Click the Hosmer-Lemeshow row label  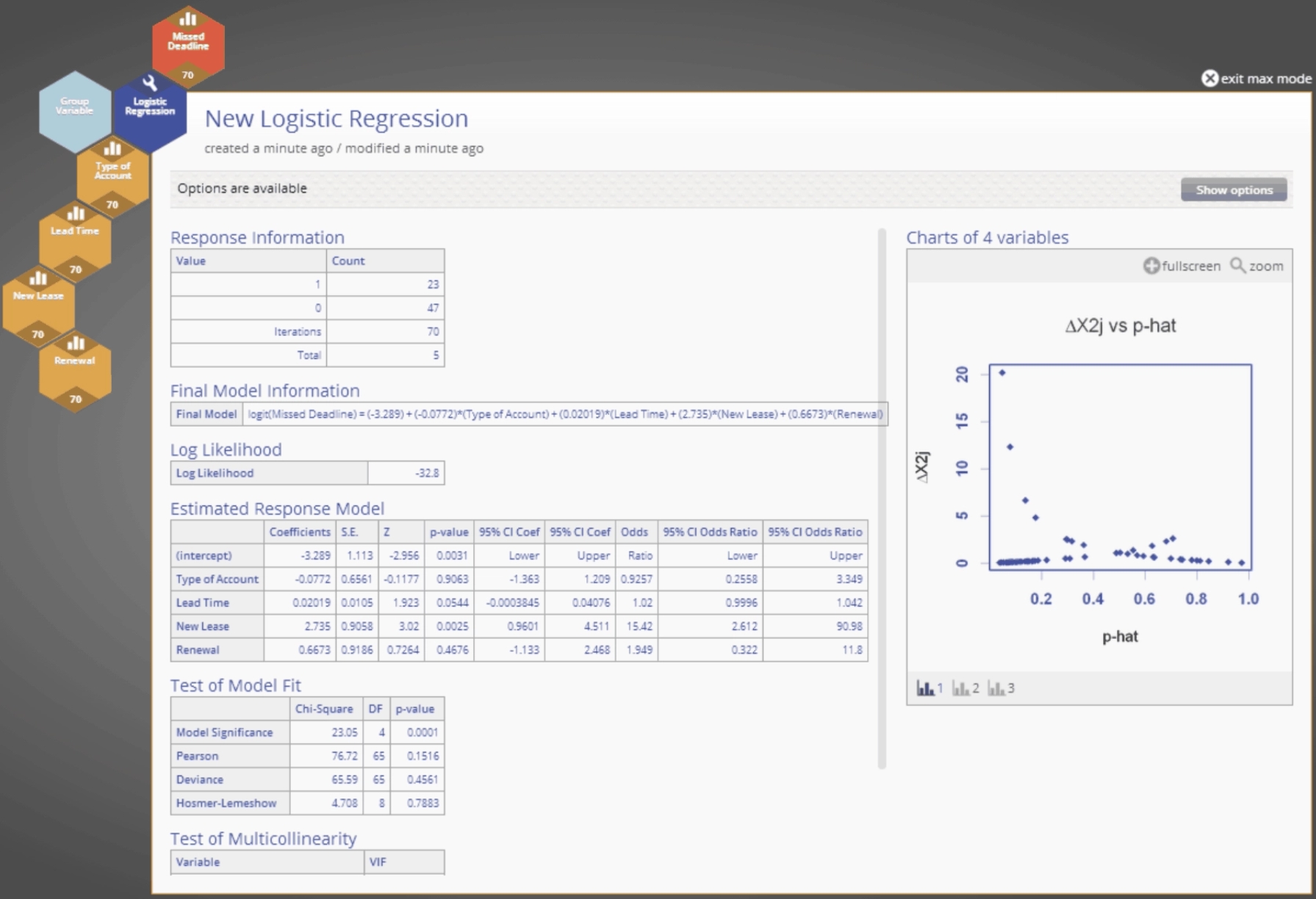pyautogui.click(x=230, y=803)
